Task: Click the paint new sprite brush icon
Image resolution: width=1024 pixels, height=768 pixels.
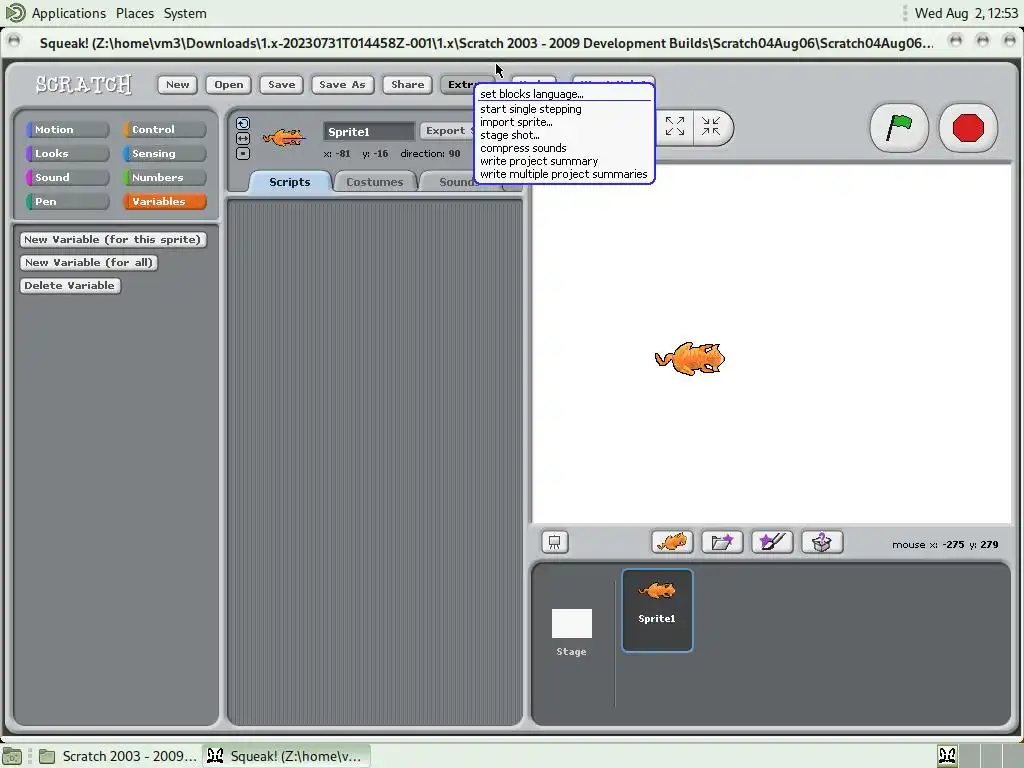Action: click(773, 542)
